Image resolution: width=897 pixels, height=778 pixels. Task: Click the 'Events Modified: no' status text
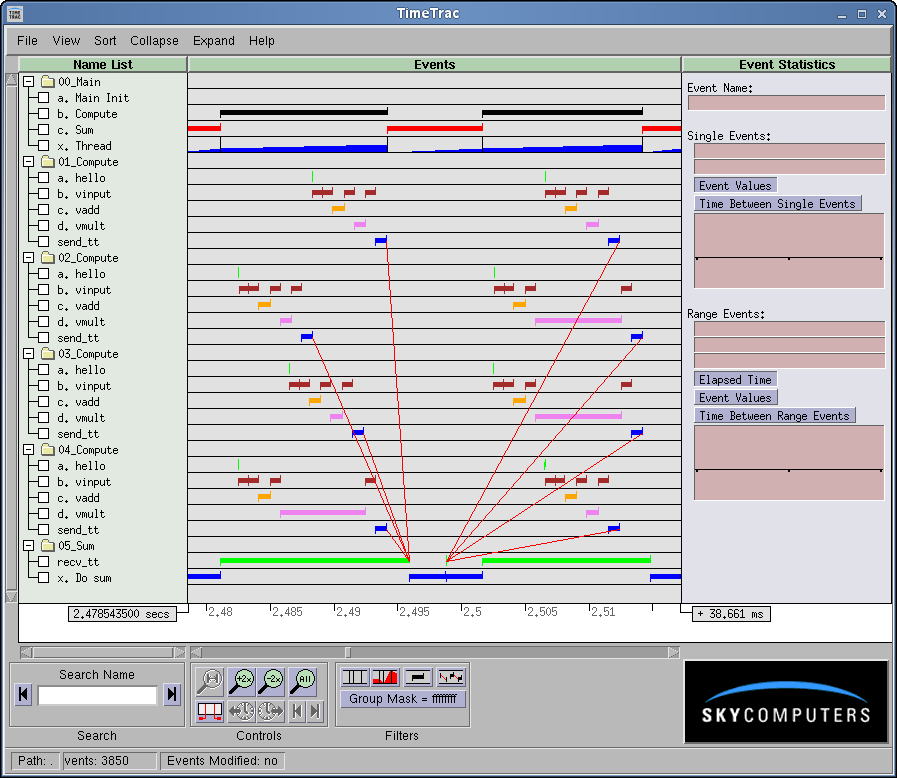pos(222,761)
